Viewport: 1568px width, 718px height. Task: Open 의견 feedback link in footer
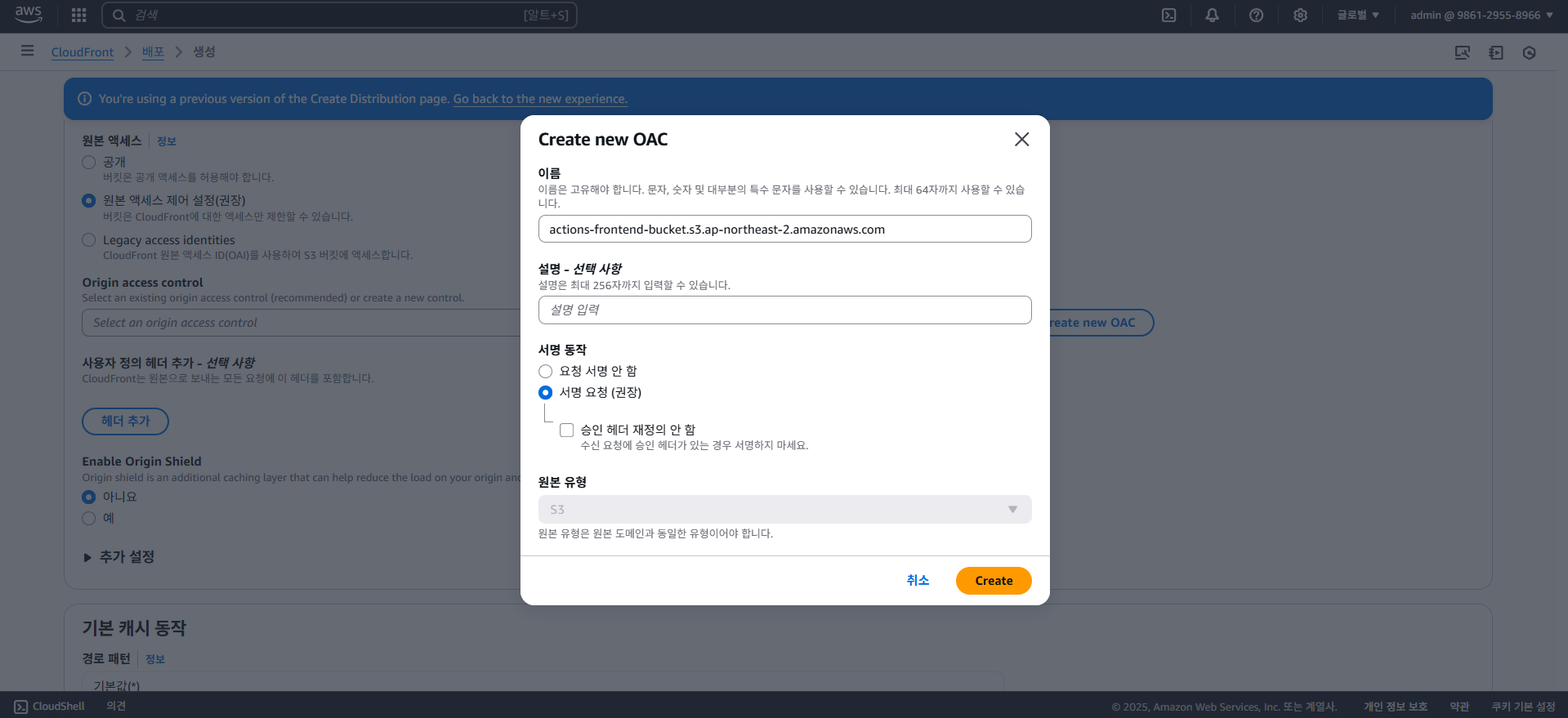[116, 707]
